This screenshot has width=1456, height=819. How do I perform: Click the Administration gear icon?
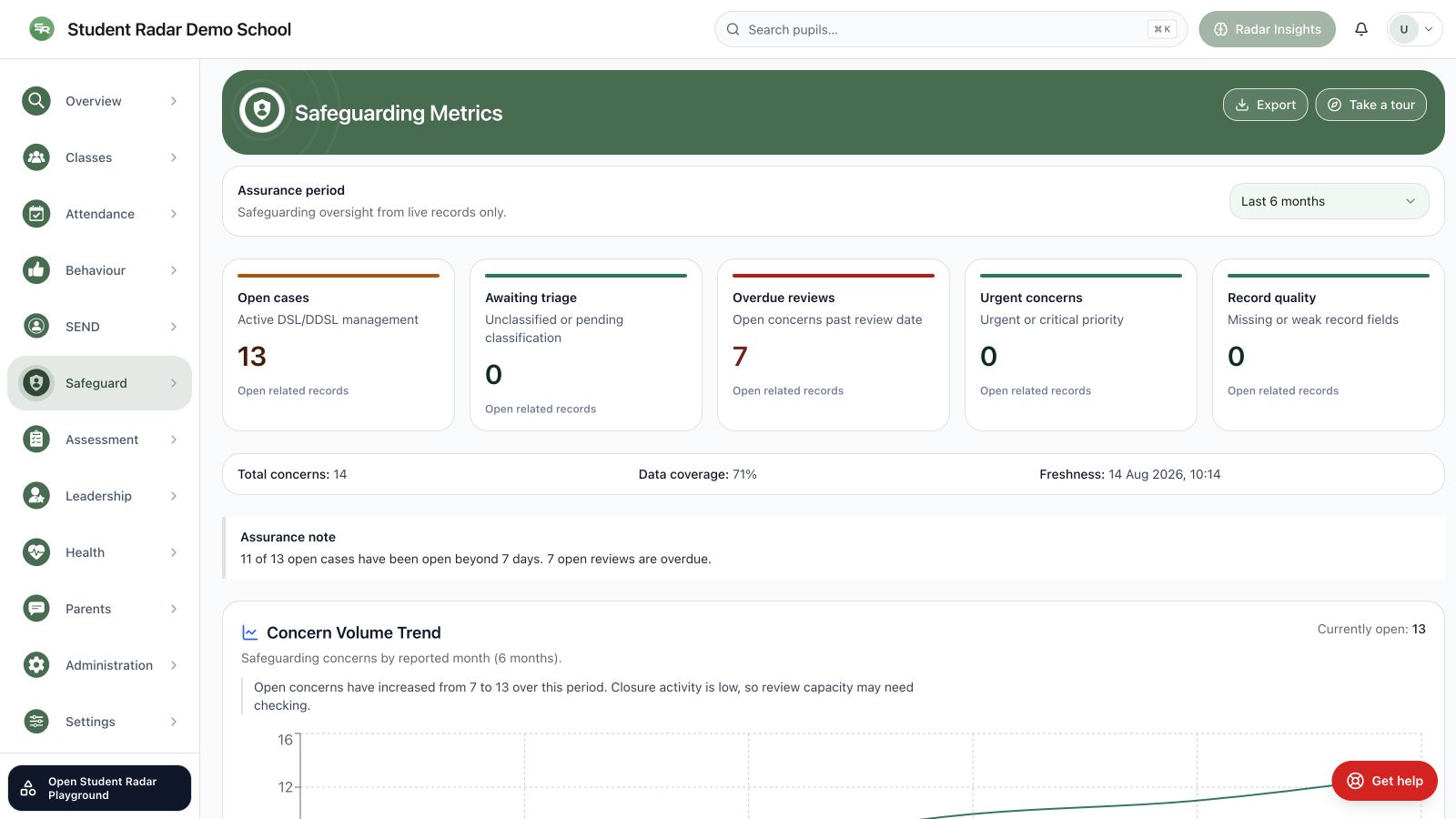36,665
